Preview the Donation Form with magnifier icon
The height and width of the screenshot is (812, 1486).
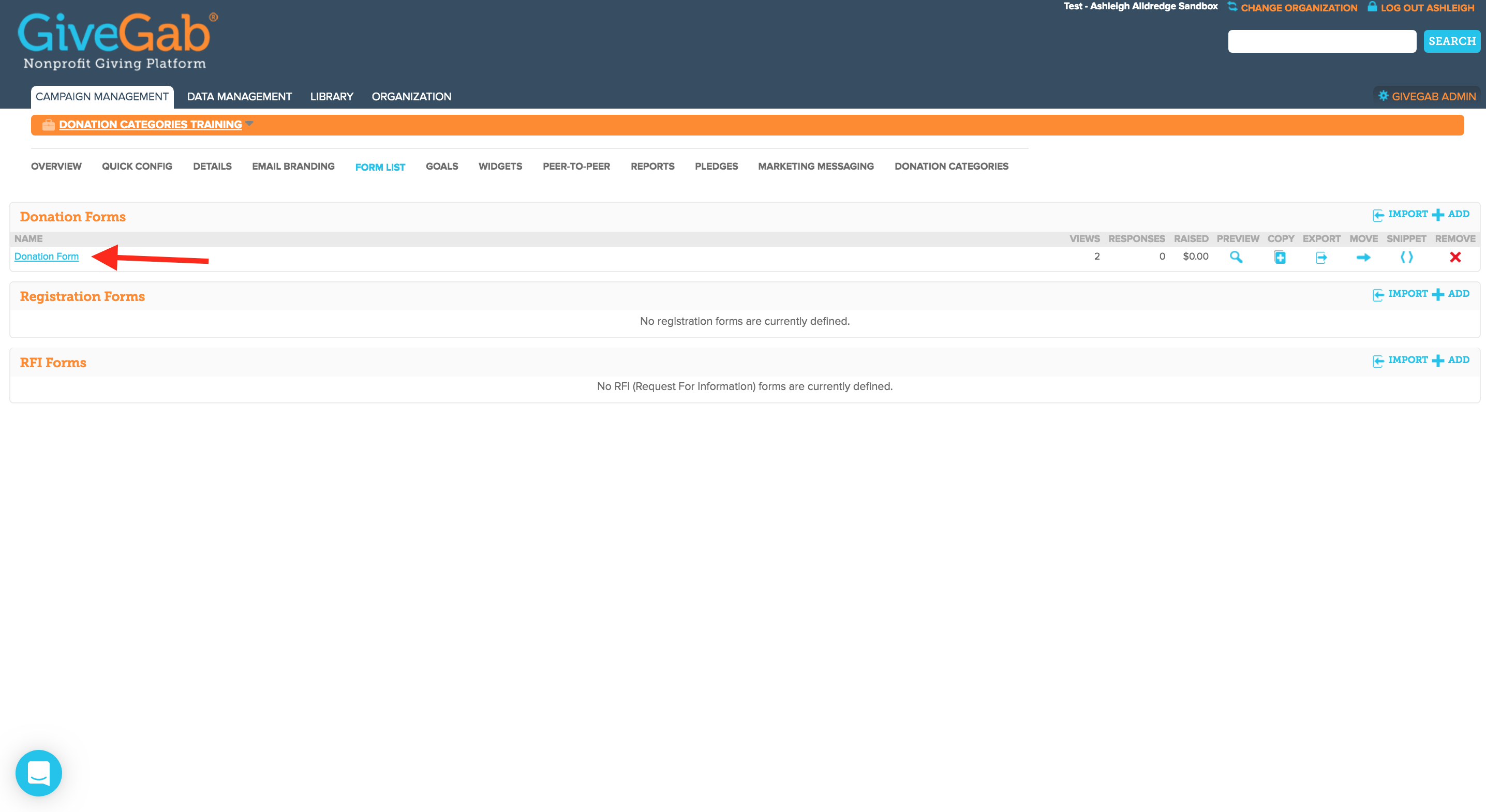[1236, 257]
